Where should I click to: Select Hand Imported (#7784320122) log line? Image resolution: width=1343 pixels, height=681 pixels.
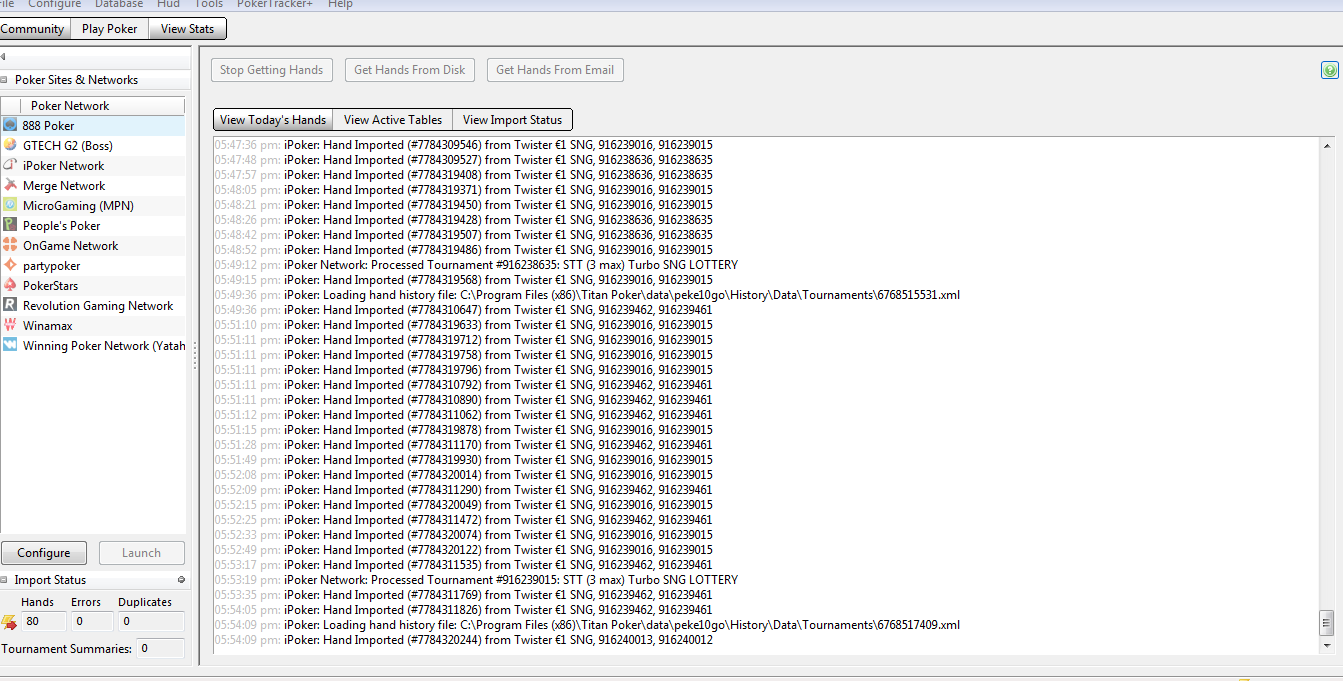(464, 550)
